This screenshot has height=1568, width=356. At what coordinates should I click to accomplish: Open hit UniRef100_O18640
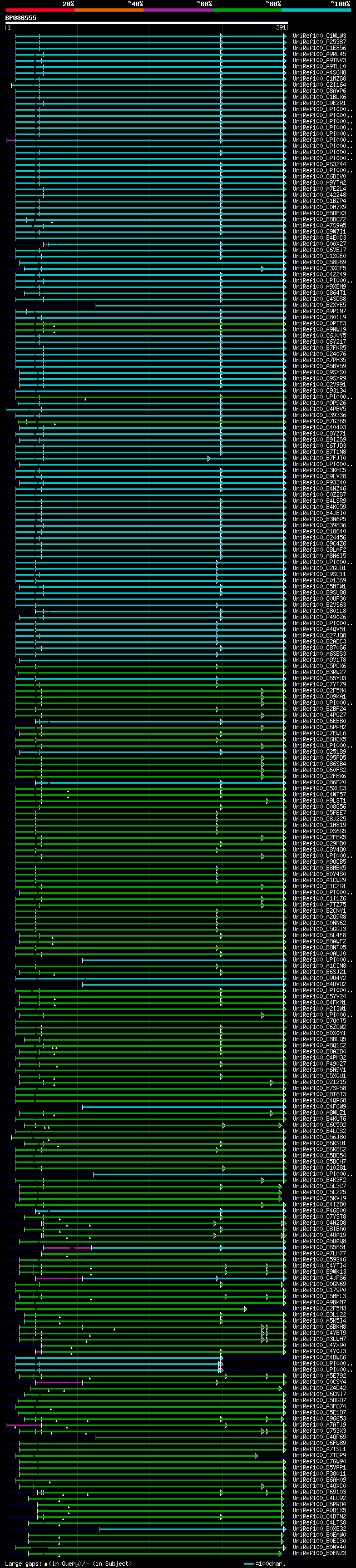(x=319, y=531)
